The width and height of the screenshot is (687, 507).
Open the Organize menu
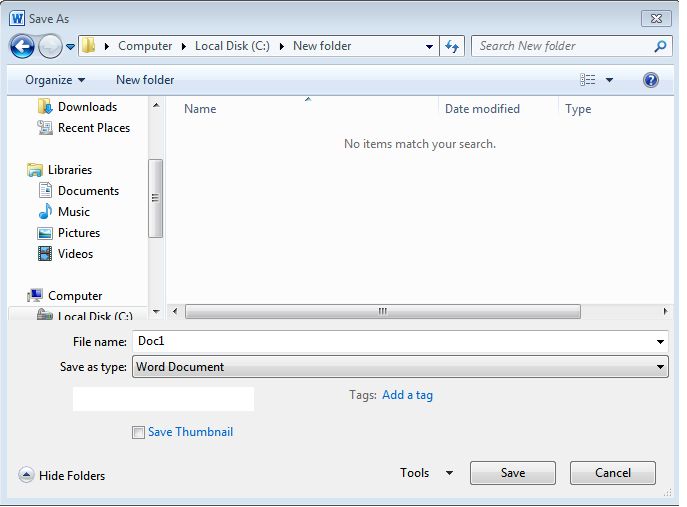click(55, 80)
